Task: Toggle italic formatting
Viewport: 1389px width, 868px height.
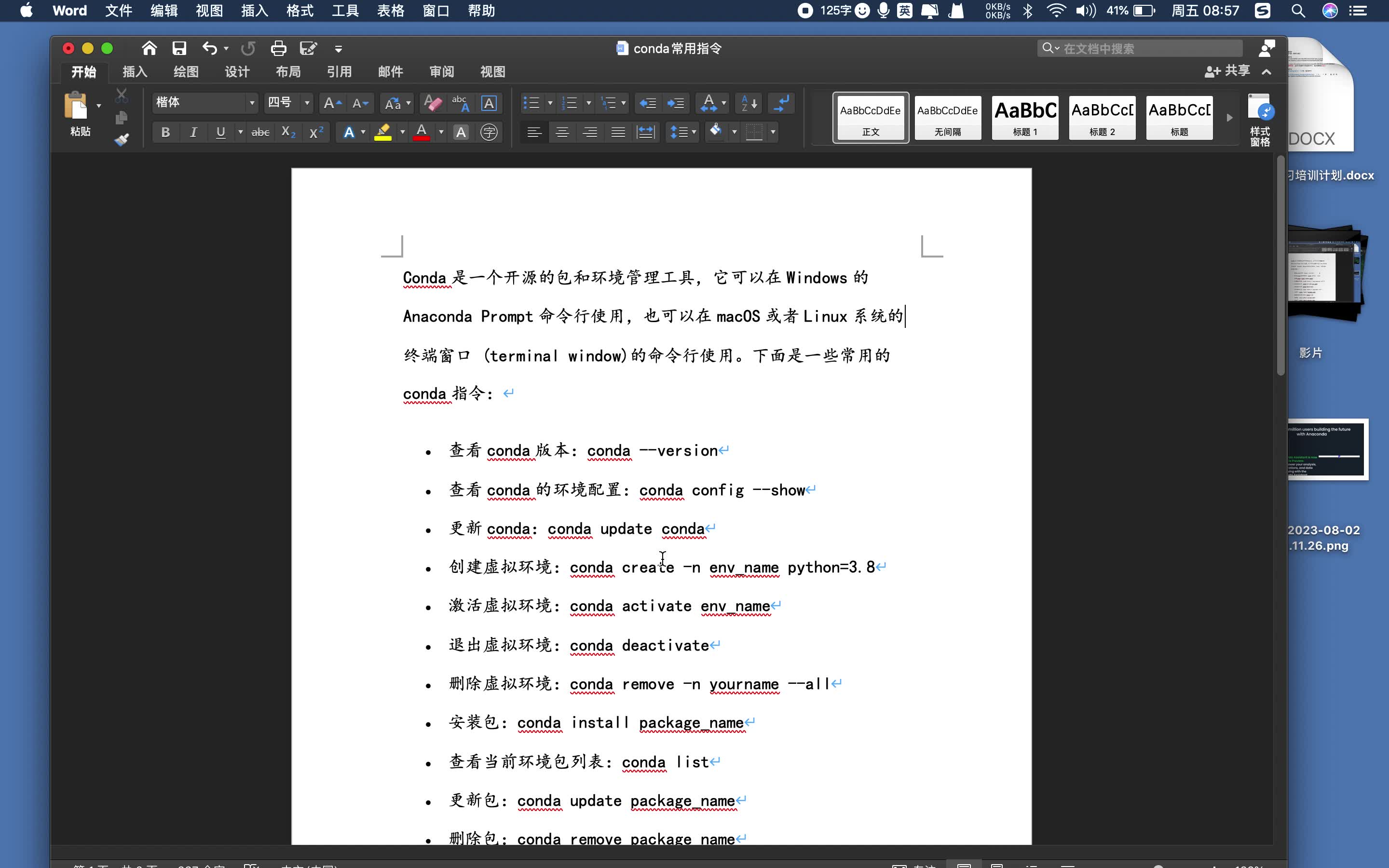Action: tap(193, 132)
